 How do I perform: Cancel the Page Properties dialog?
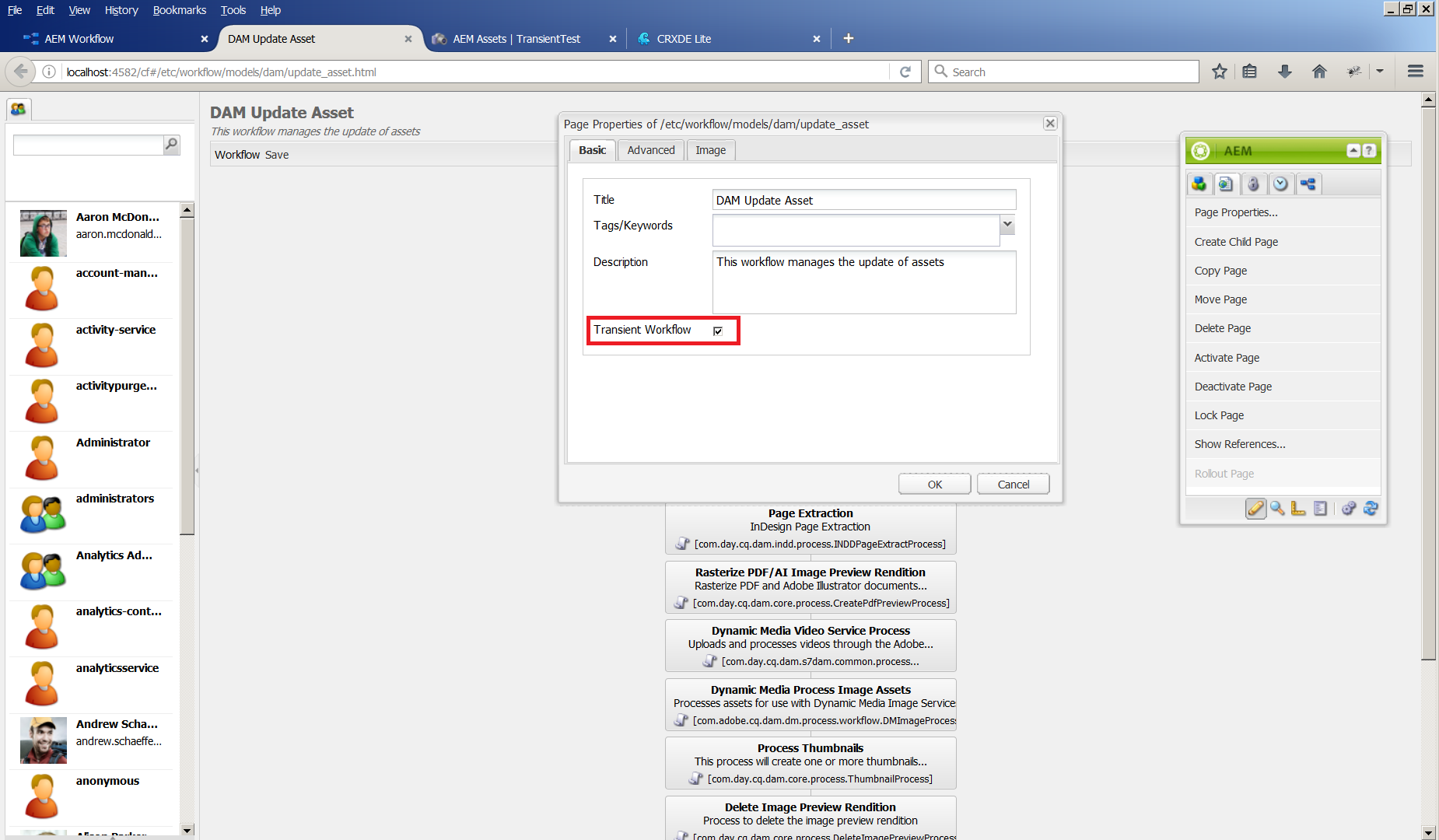click(1013, 485)
